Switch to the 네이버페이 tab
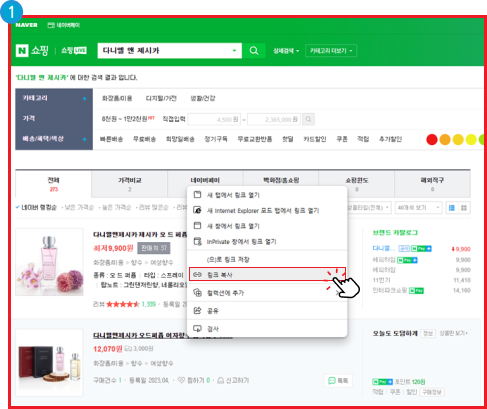The image size is (487, 409). tap(205, 181)
